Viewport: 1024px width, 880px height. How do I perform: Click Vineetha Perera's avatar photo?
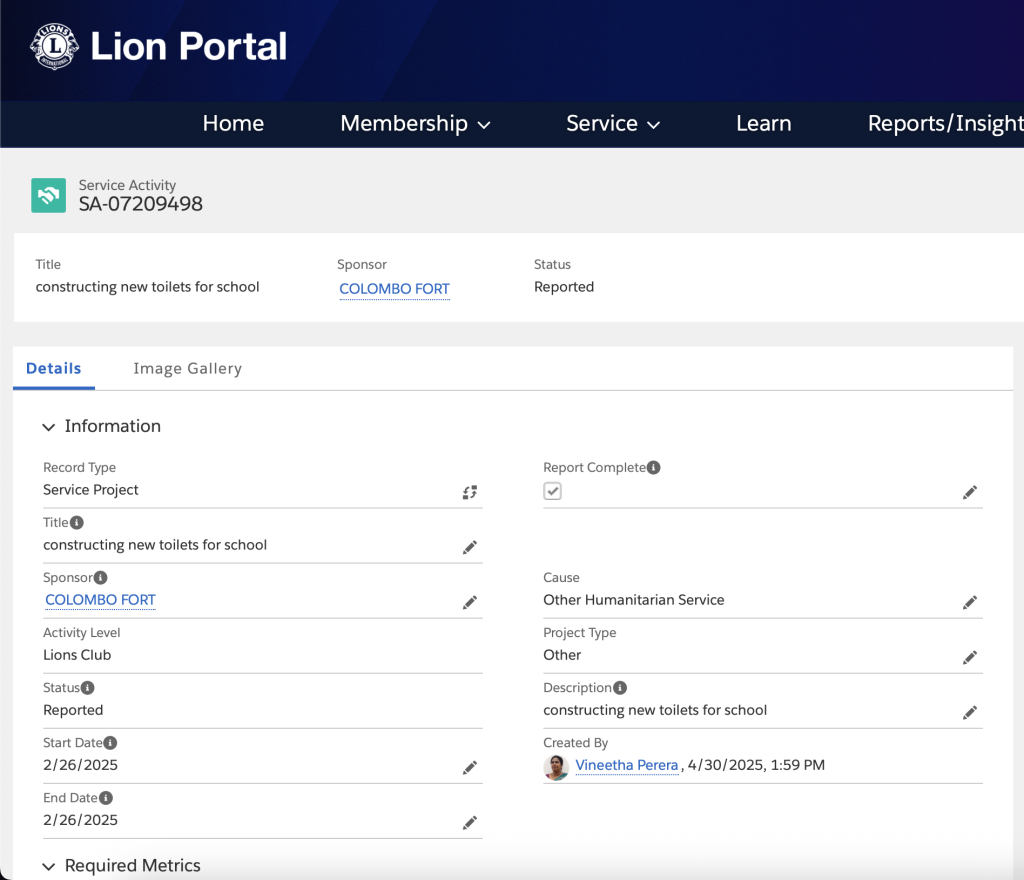coord(556,767)
